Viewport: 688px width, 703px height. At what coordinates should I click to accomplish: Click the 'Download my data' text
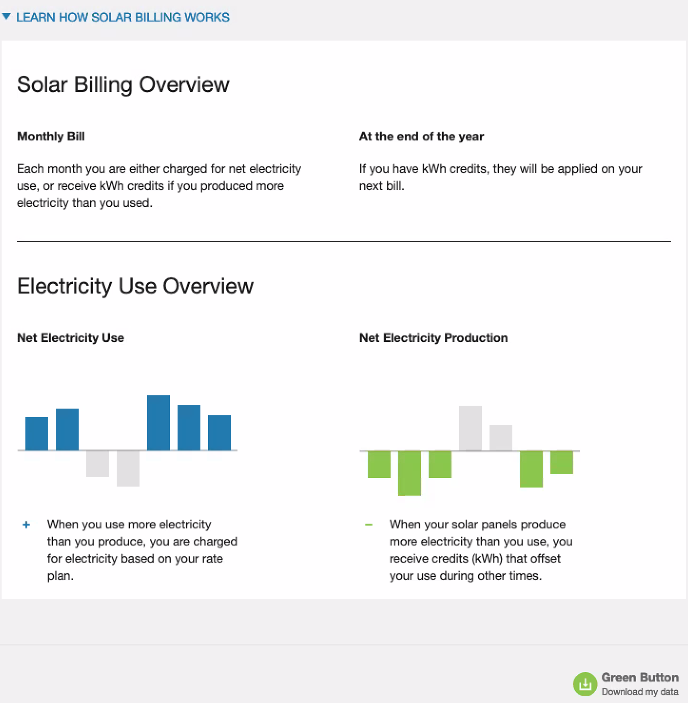[x=640, y=692]
